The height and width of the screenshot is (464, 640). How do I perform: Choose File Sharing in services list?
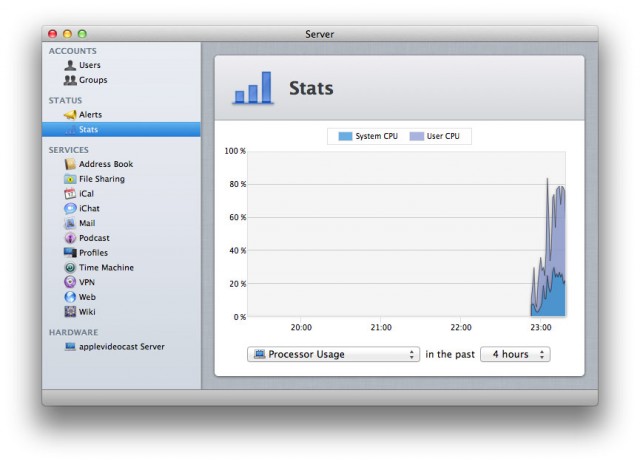(102, 179)
